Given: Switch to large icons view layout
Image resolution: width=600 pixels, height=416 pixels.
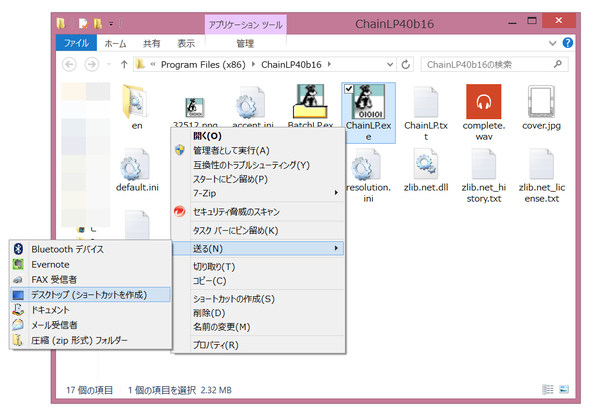Looking at the screenshot, I should click(564, 390).
